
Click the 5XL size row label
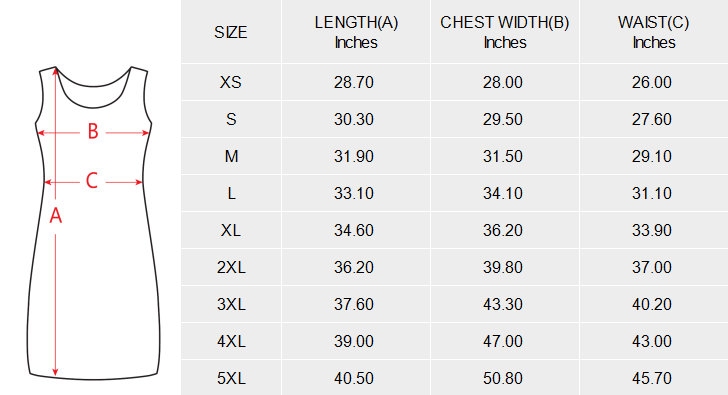point(231,378)
